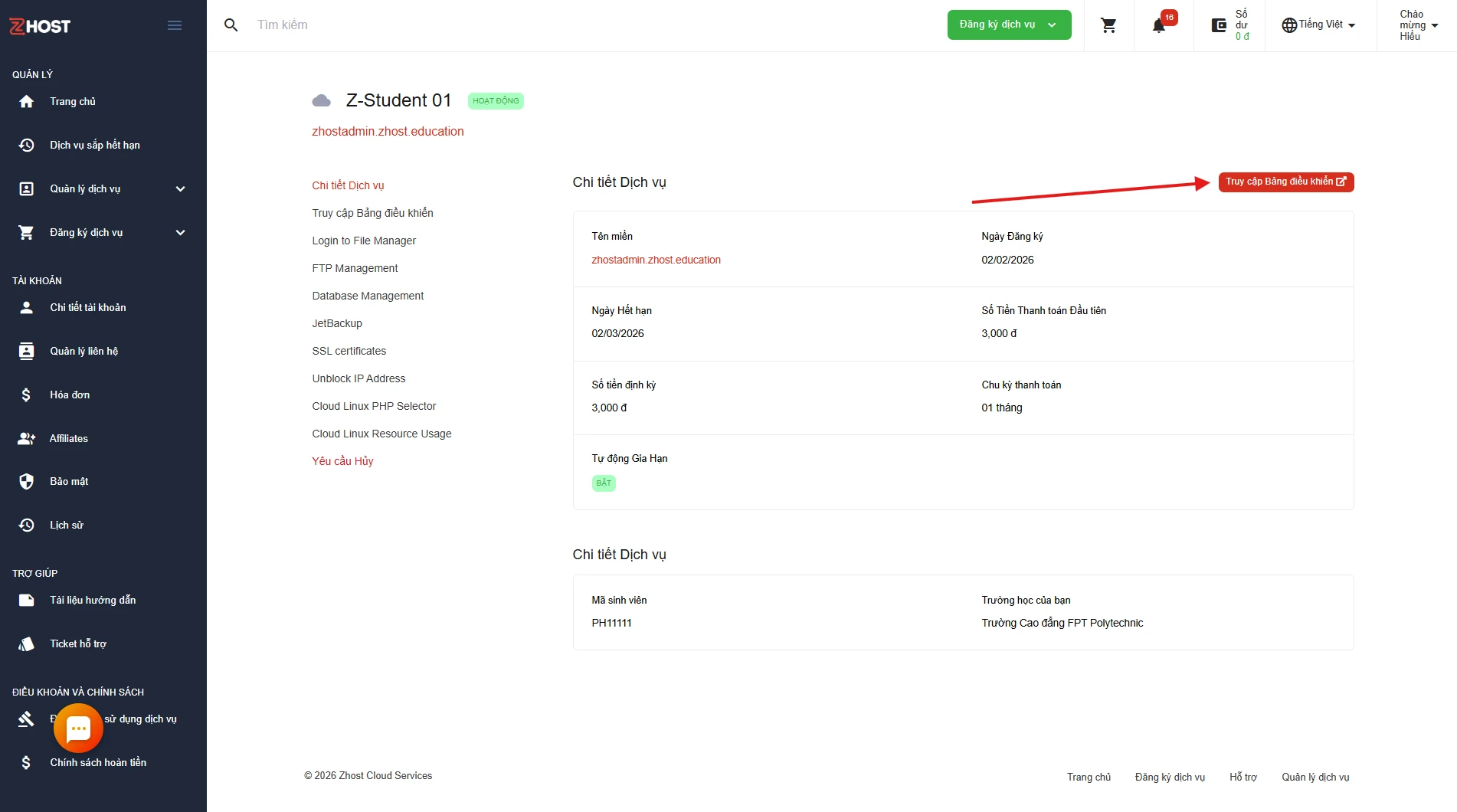Expand Quản lý dịch vụ submenu chevron
Image resolution: width=1457 pixels, height=812 pixels.
(x=181, y=189)
